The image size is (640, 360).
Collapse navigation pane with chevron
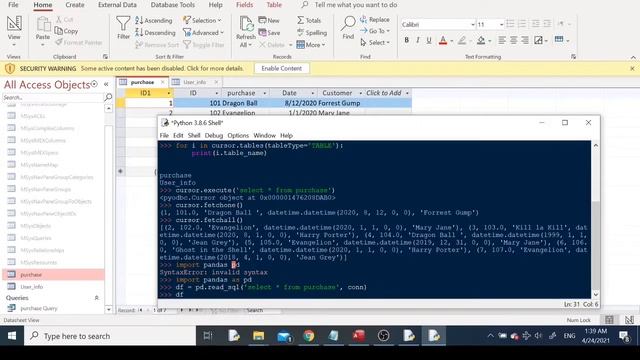click(106, 84)
